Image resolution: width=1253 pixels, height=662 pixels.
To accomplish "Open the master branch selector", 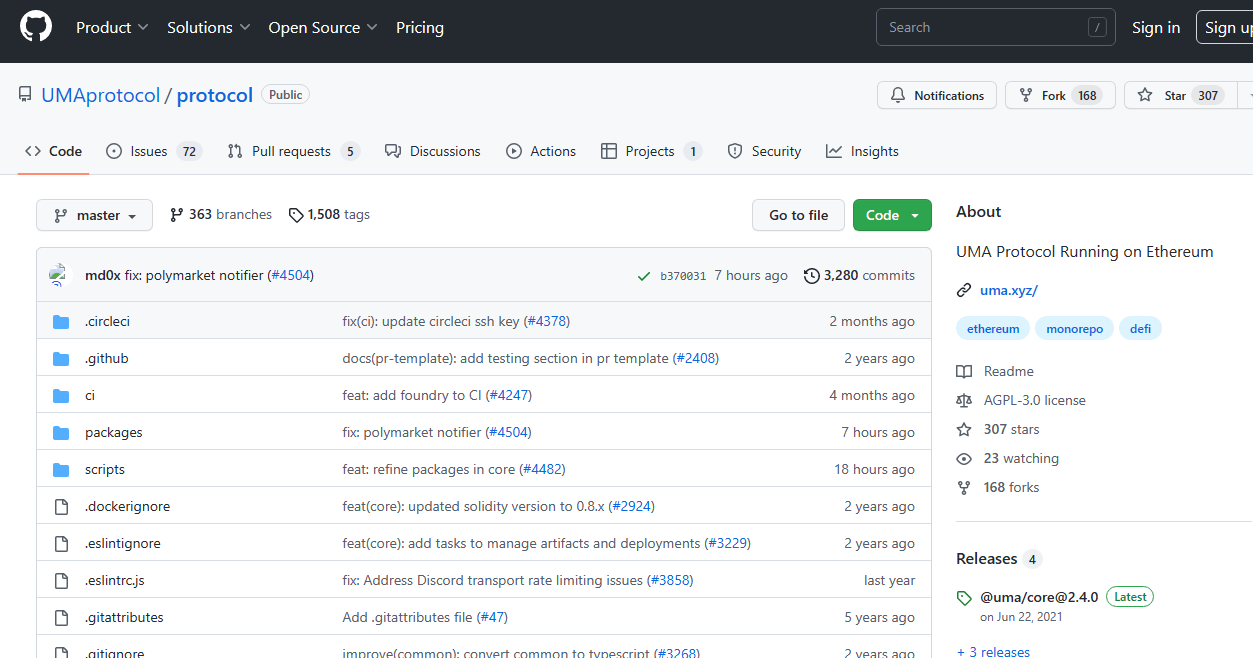I will [94, 215].
